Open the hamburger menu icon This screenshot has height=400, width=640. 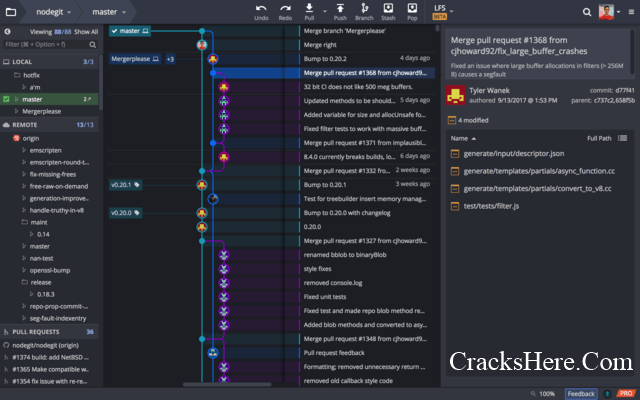coord(631,12)
